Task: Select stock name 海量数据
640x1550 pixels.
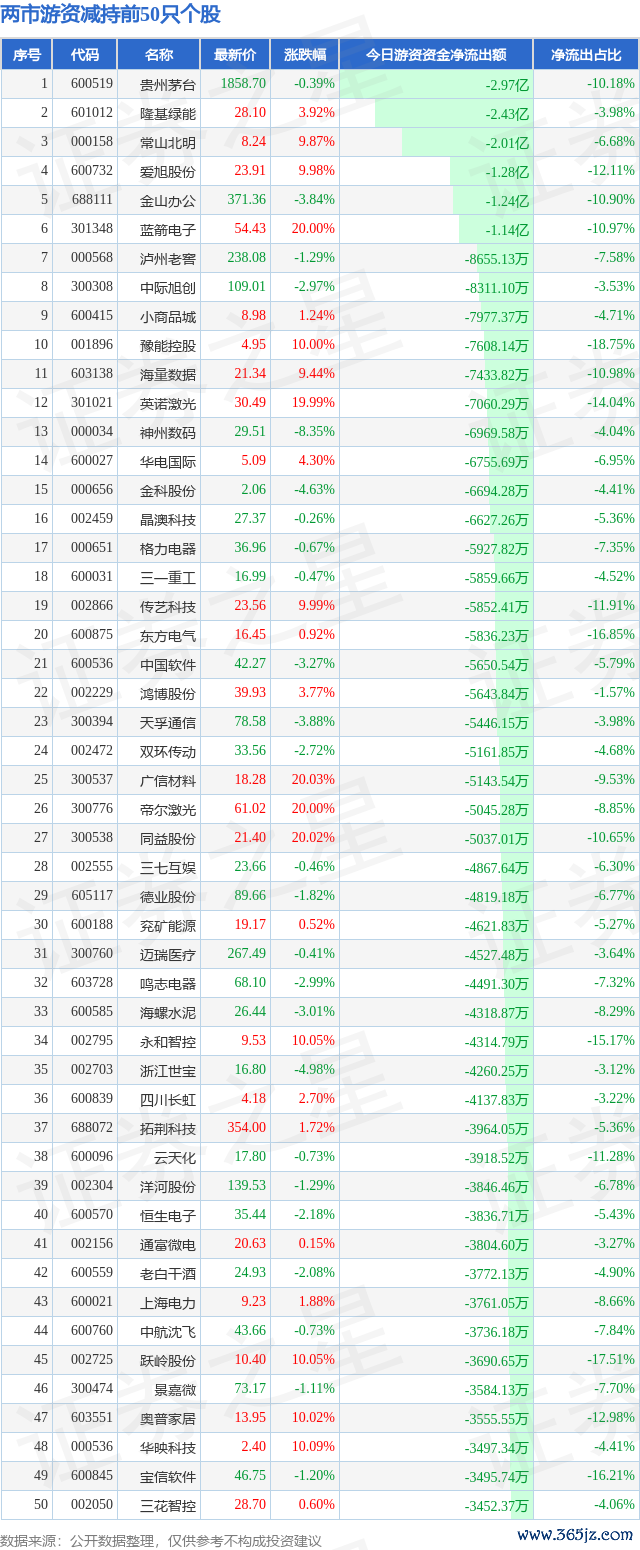Action: pyautogui.click(x=168, y=374)
